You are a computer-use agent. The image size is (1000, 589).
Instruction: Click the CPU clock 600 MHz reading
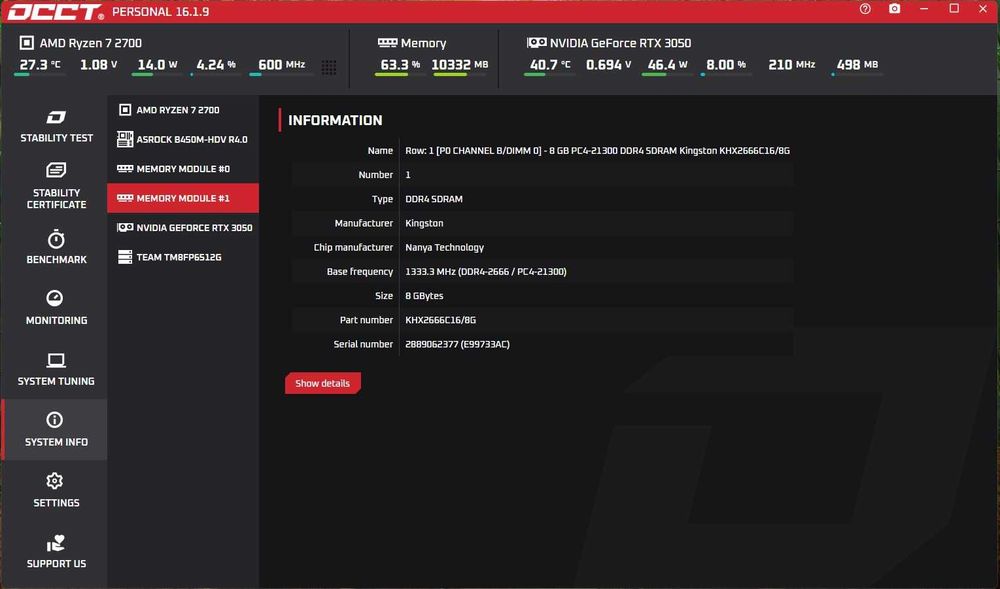click(x=281, y=64)
